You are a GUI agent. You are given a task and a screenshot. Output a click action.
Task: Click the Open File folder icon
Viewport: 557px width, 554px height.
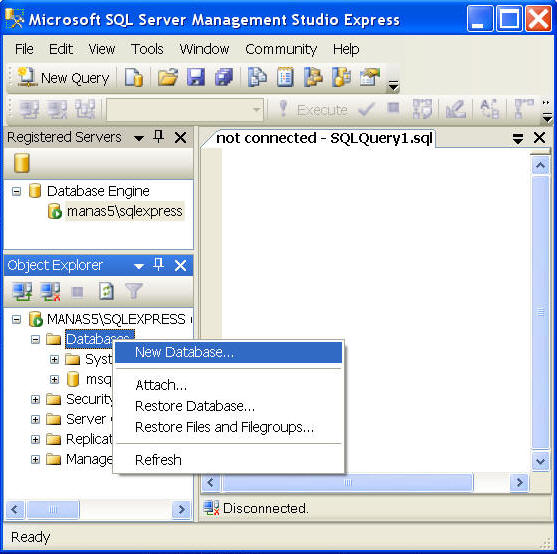[167, 77]
